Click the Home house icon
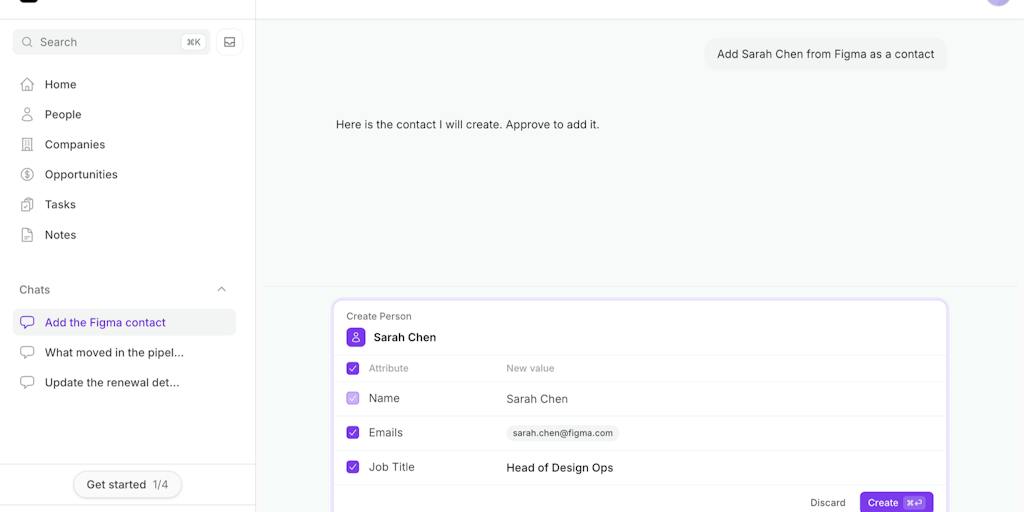Screen dimensions: 1024x512 27,84
